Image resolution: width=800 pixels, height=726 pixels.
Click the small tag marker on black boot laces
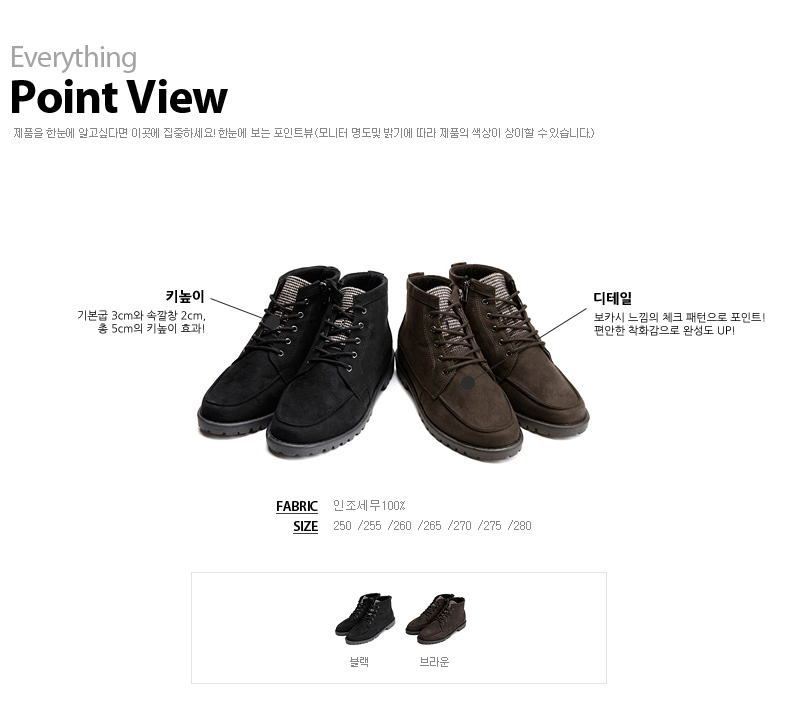272,321
